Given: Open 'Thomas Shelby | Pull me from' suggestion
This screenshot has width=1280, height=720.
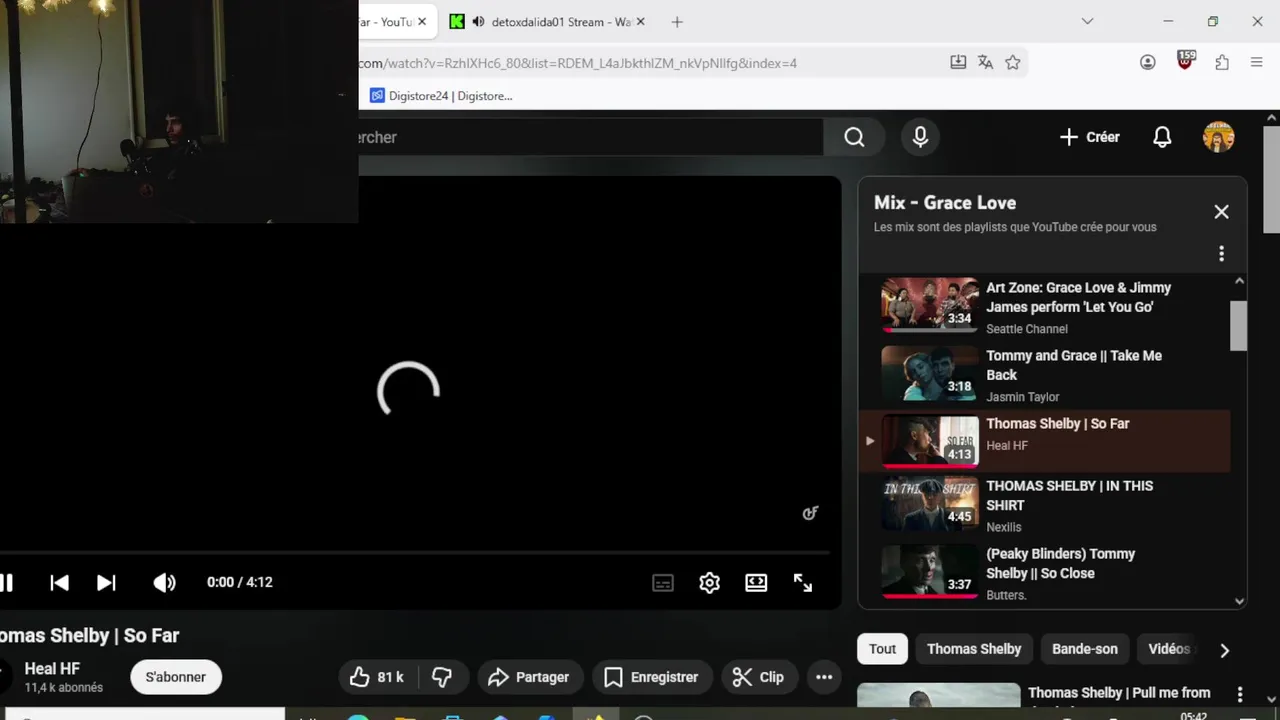Looking at the screenshot, I should click(x=1119, y=693).
